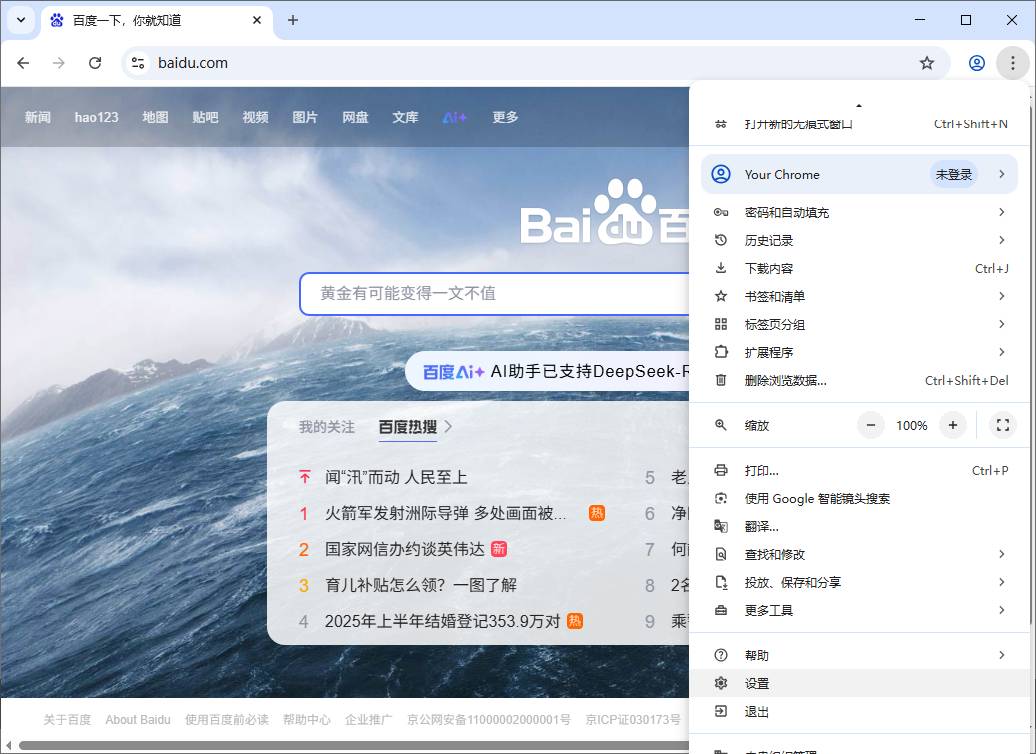Expand the 历史记录 submenu chevron
1036x754 pixels.
1001,240
